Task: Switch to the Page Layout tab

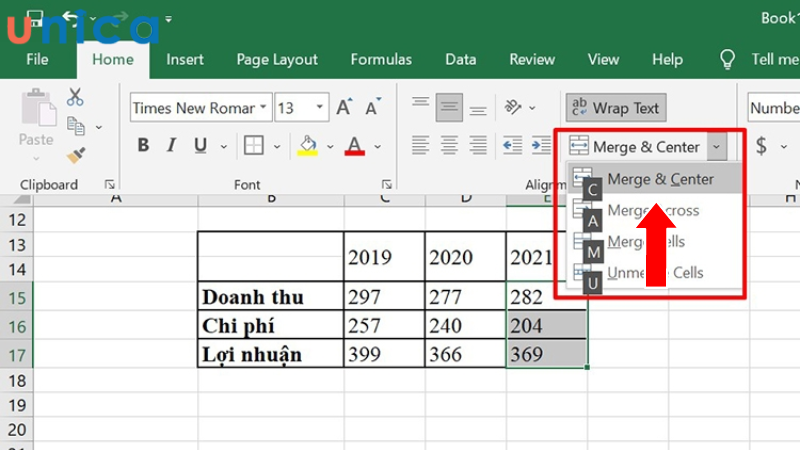Action: [277, 60]
